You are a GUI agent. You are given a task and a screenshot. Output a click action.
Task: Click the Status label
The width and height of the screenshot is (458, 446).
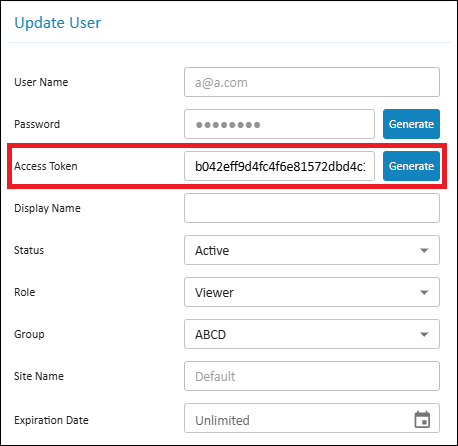coord(29,250)
